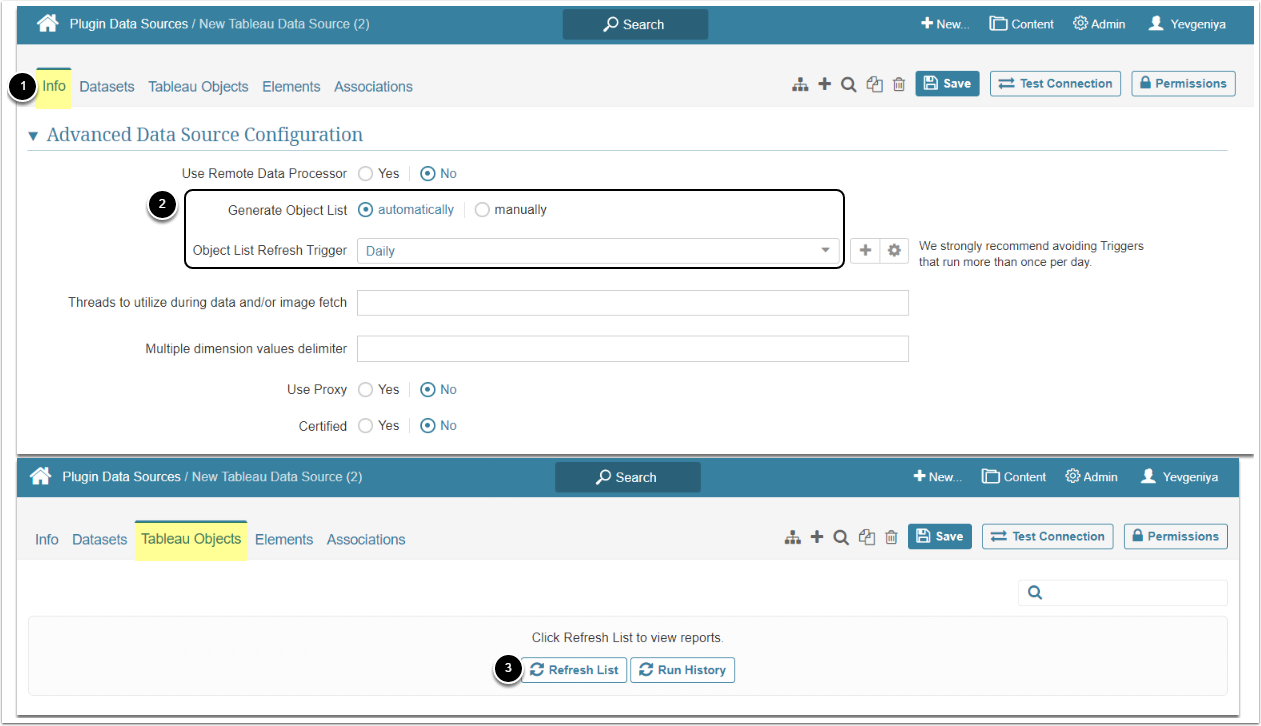This screenshot has width=1261, height=726.
Task: Click magnifier icon in top window toolbar
Action: [848, 85]
